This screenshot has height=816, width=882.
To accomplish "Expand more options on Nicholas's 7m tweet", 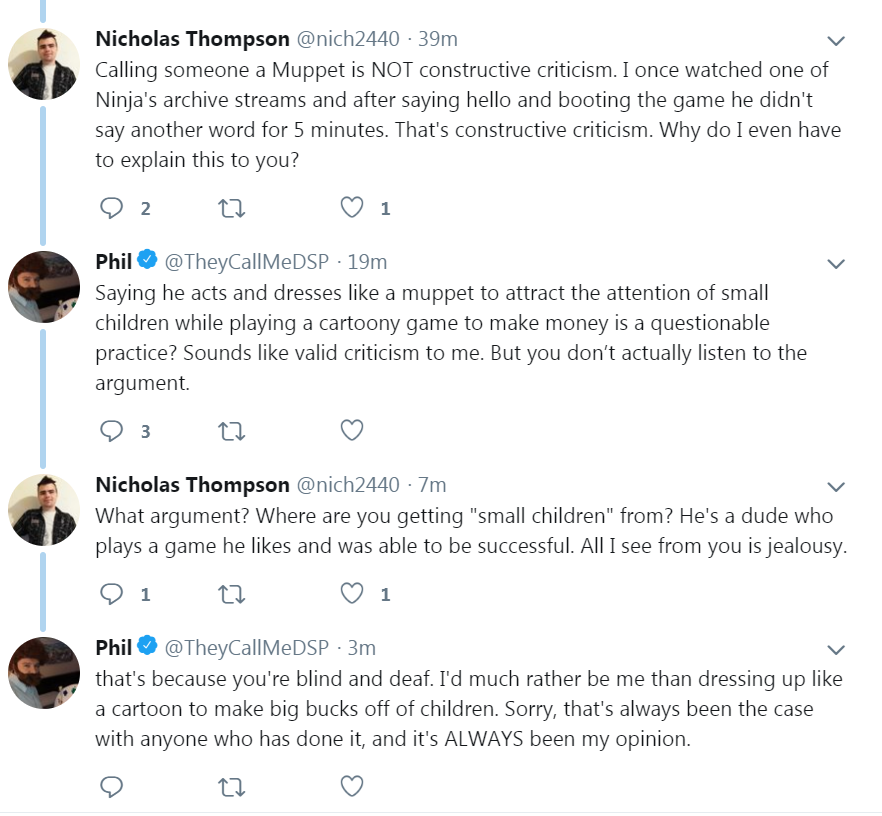I will [836, 486].
